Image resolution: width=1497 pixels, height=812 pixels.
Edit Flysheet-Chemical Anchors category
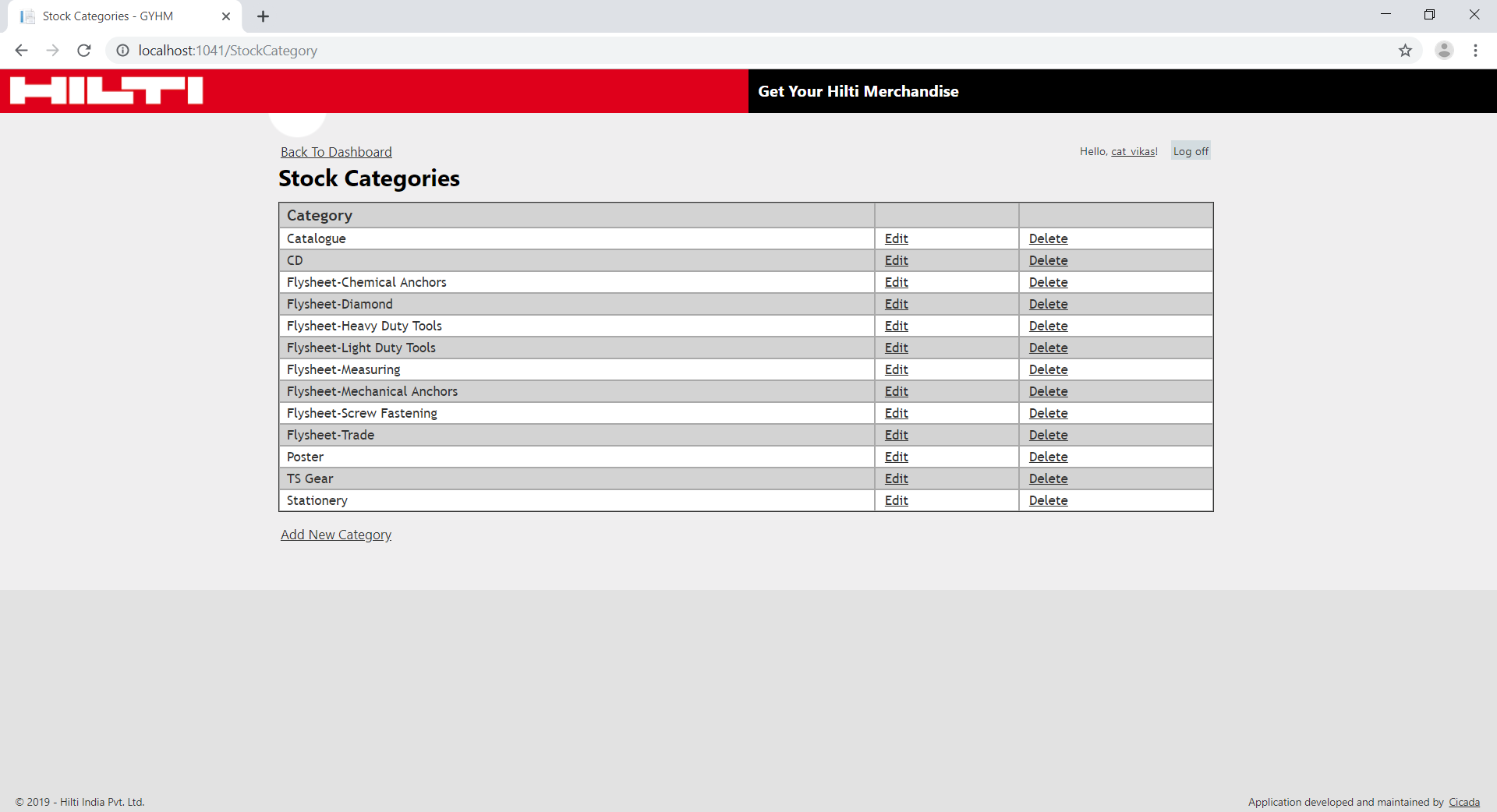897,282
